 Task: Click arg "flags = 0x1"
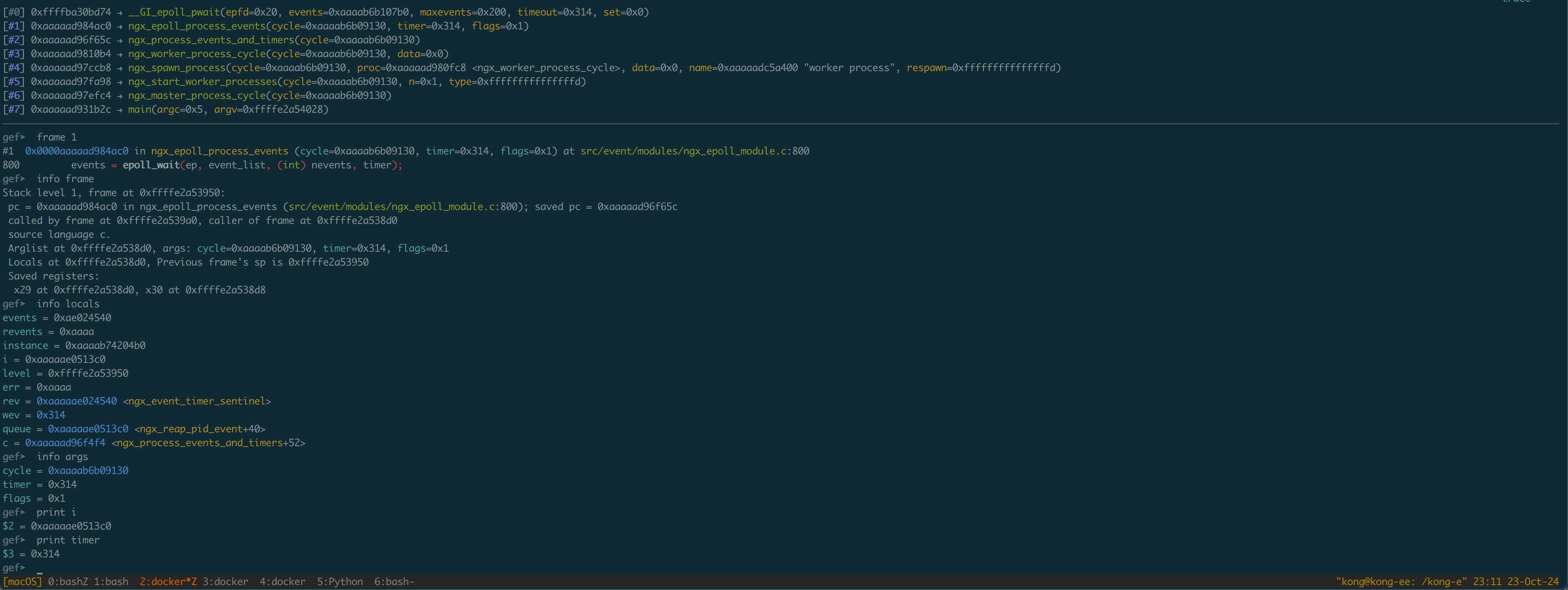[x=34, y=499]
